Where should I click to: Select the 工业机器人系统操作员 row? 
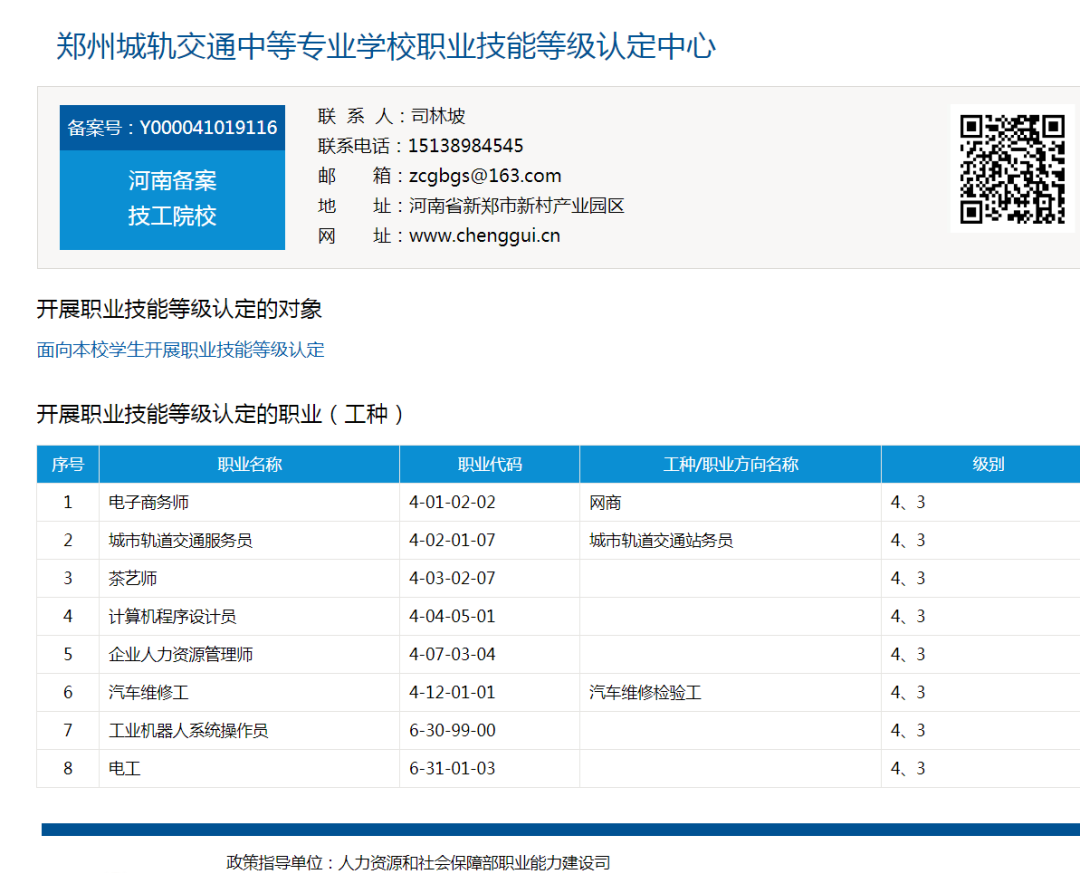pos(188,730)
